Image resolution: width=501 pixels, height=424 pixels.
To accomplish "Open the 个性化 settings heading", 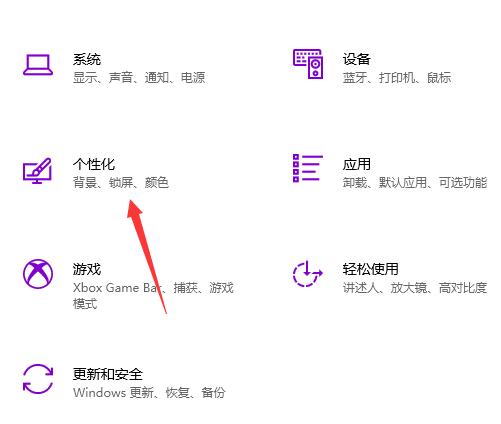I will click(94, 164).
